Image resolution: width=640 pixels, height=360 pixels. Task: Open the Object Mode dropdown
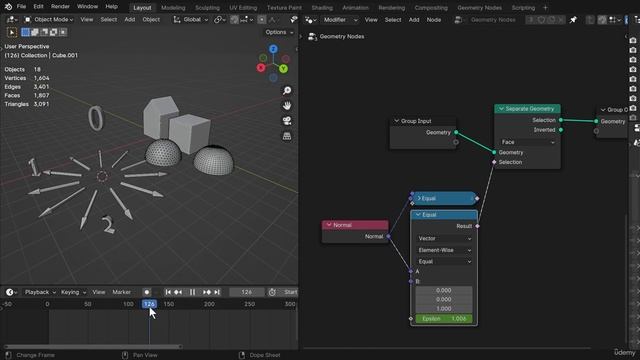click(x=49, y=20)
